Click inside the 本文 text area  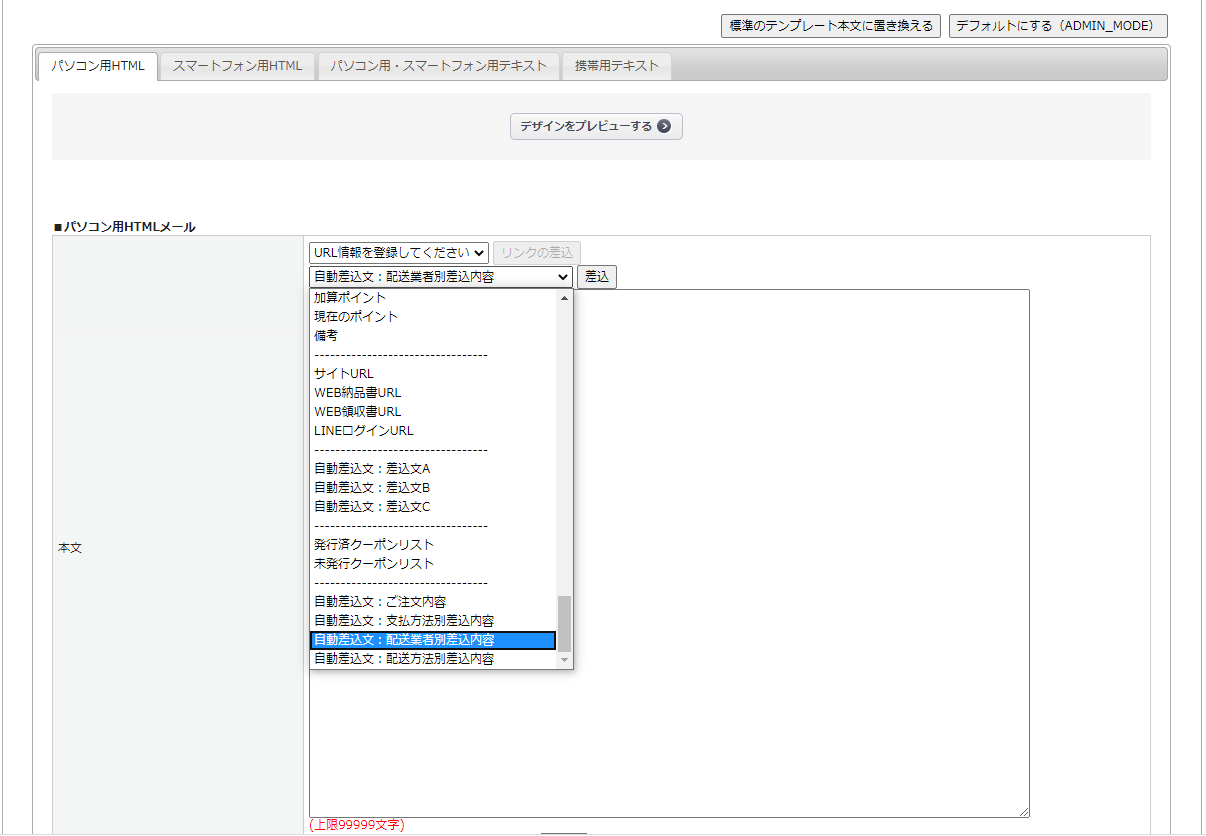[x=800, y=550]
